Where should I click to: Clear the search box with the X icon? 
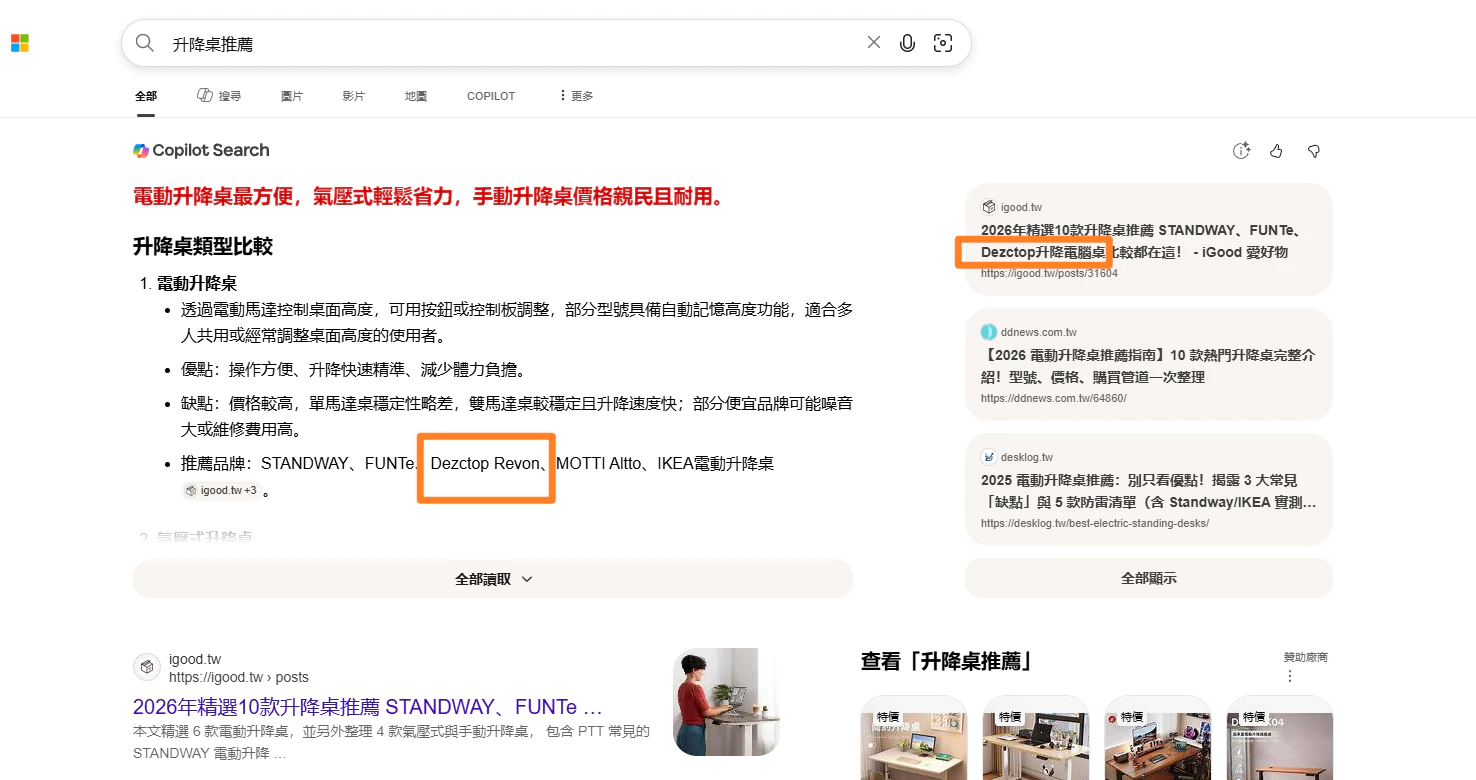[x=874, y=43]
